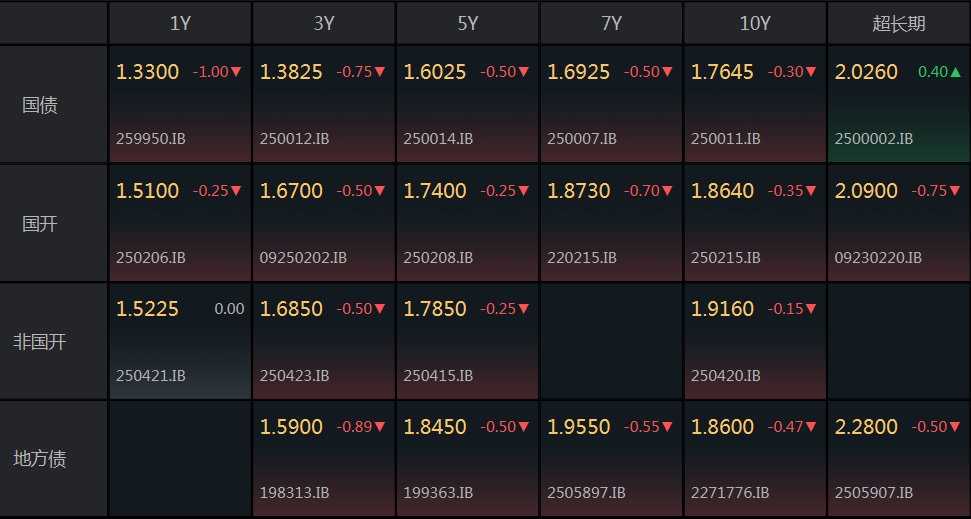
Task: Select the 1Y column header
Action: click(x=180, y=24)
